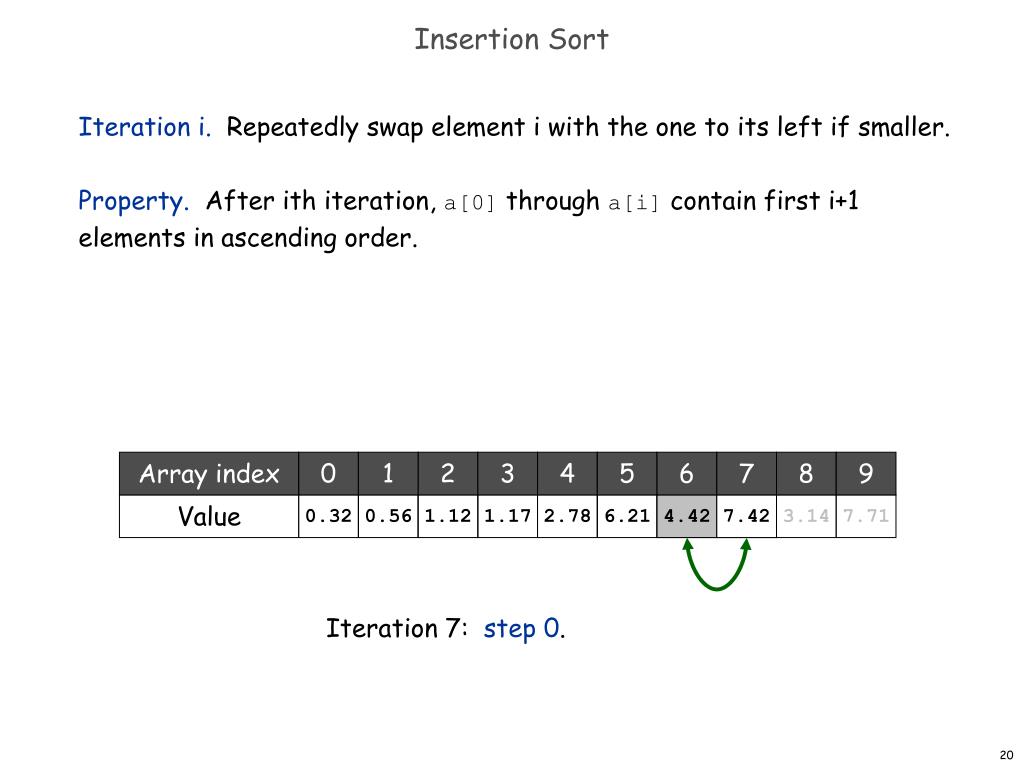Click the 'Array index' header label
1024x768 pixels.
click(x=209, y=474)
